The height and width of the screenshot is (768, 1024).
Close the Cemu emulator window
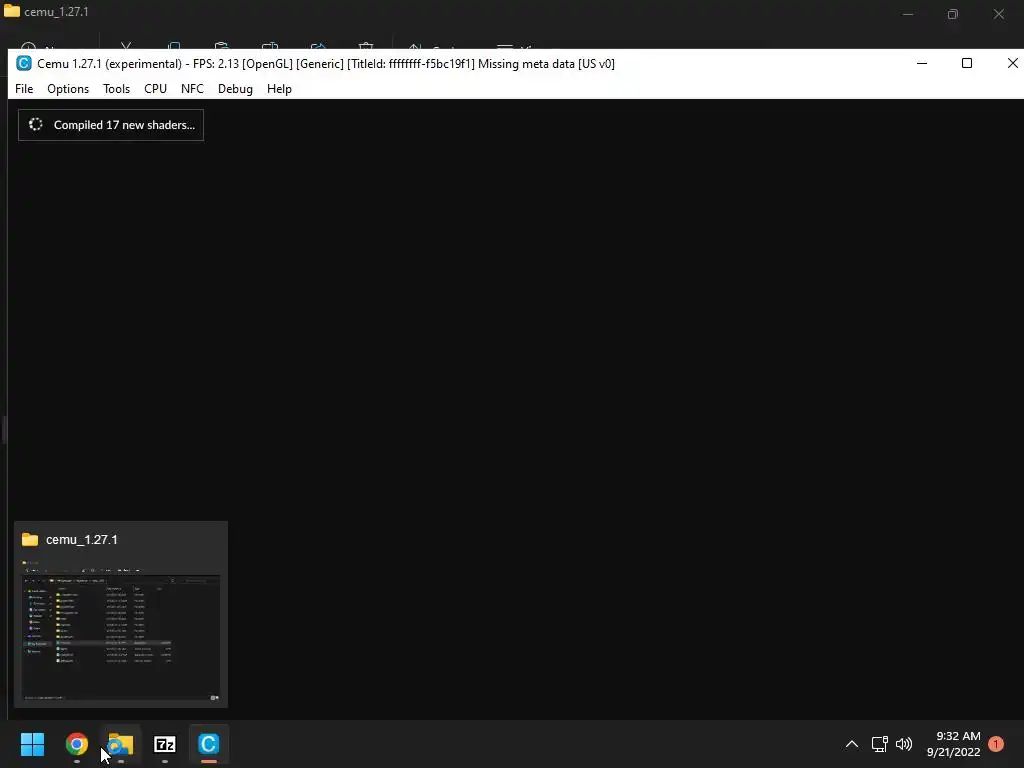coord(1012,63)
